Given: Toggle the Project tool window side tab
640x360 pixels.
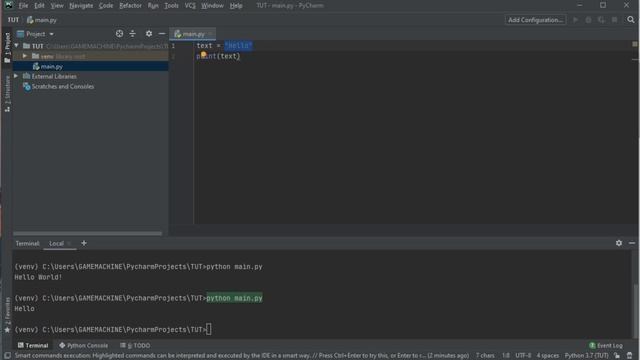Looking at the screenshot, I should pos(7,48).
